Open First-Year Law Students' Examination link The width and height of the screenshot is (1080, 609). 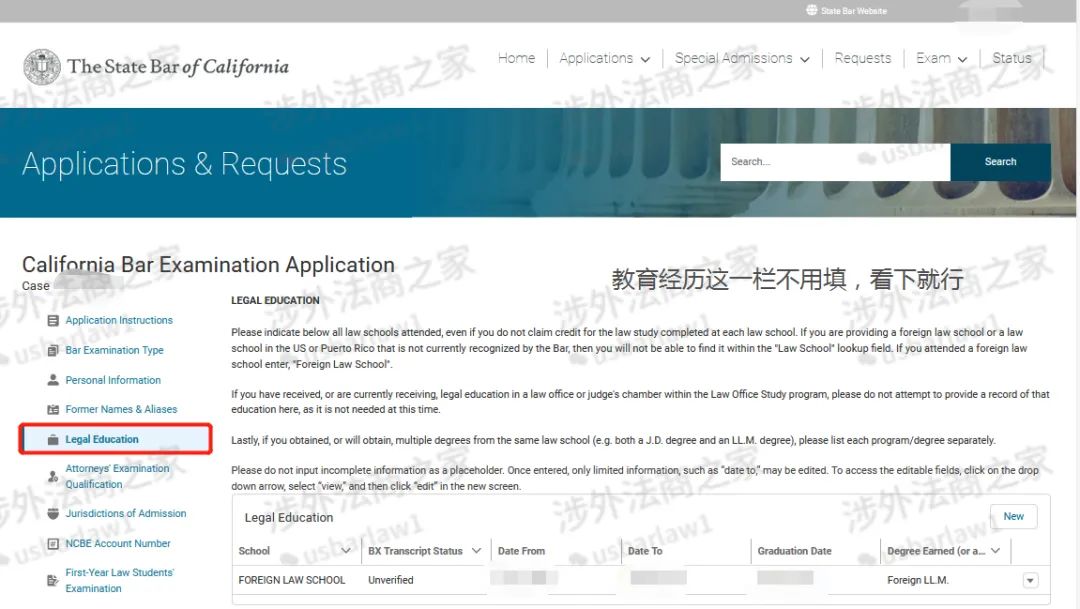[120, 581]
